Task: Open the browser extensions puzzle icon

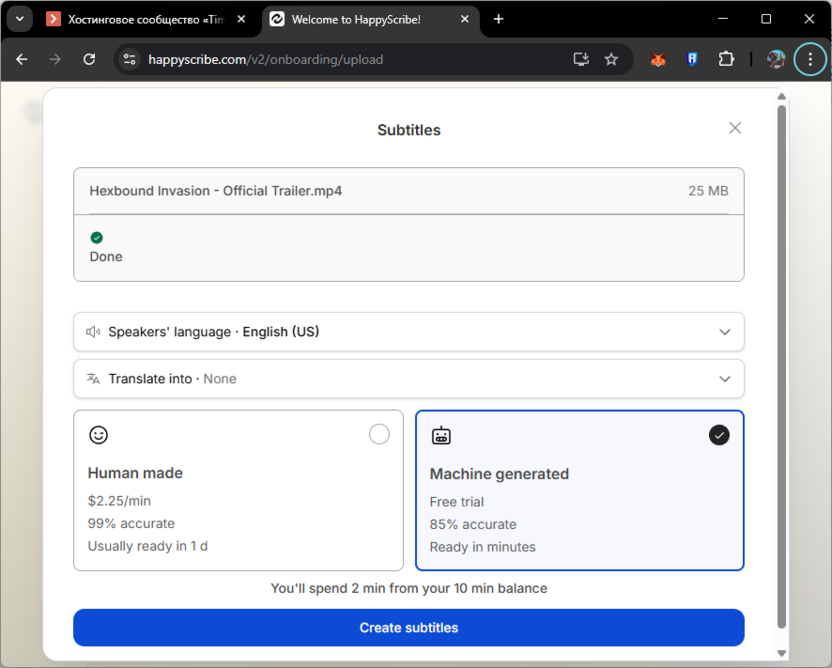Action: point(726,59)
